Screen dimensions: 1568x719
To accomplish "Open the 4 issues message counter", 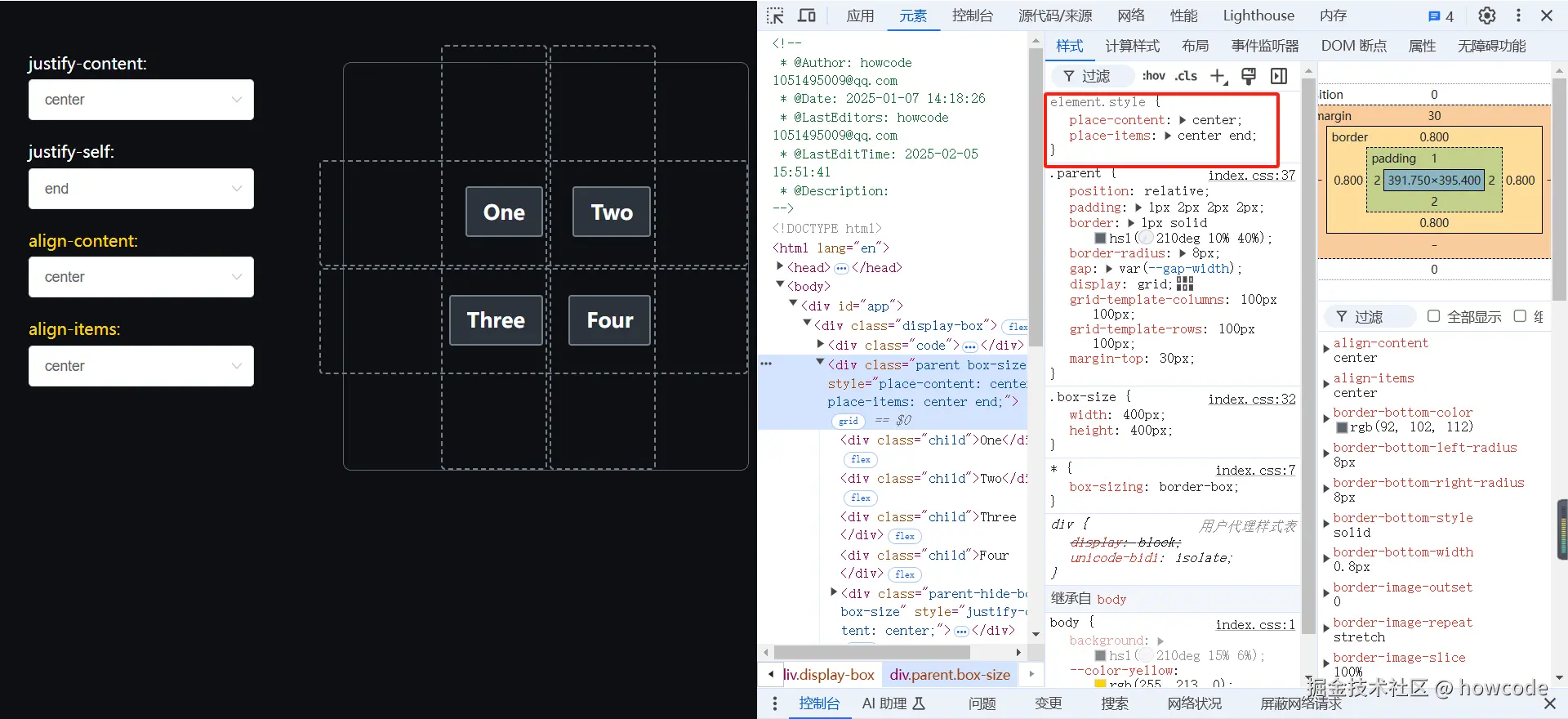I will (1441, 16).
